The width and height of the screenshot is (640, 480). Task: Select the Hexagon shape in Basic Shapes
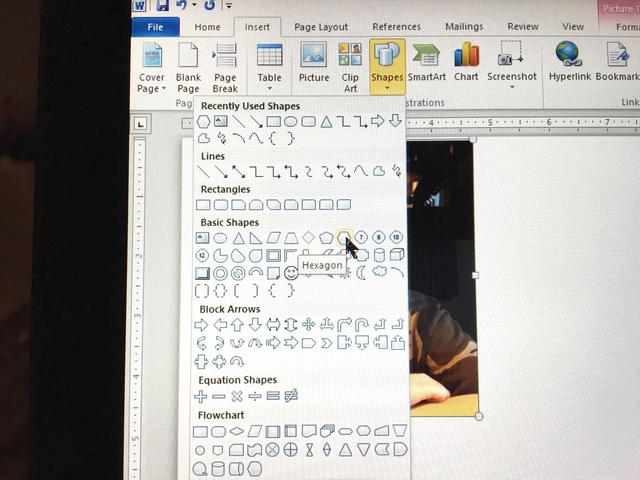[x=344, y=237]
